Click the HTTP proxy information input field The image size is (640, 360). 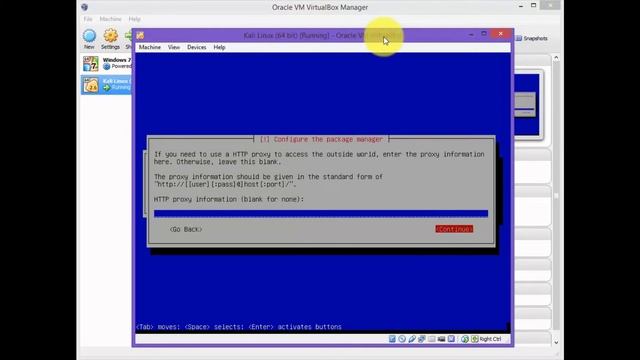tap(321, 213)
